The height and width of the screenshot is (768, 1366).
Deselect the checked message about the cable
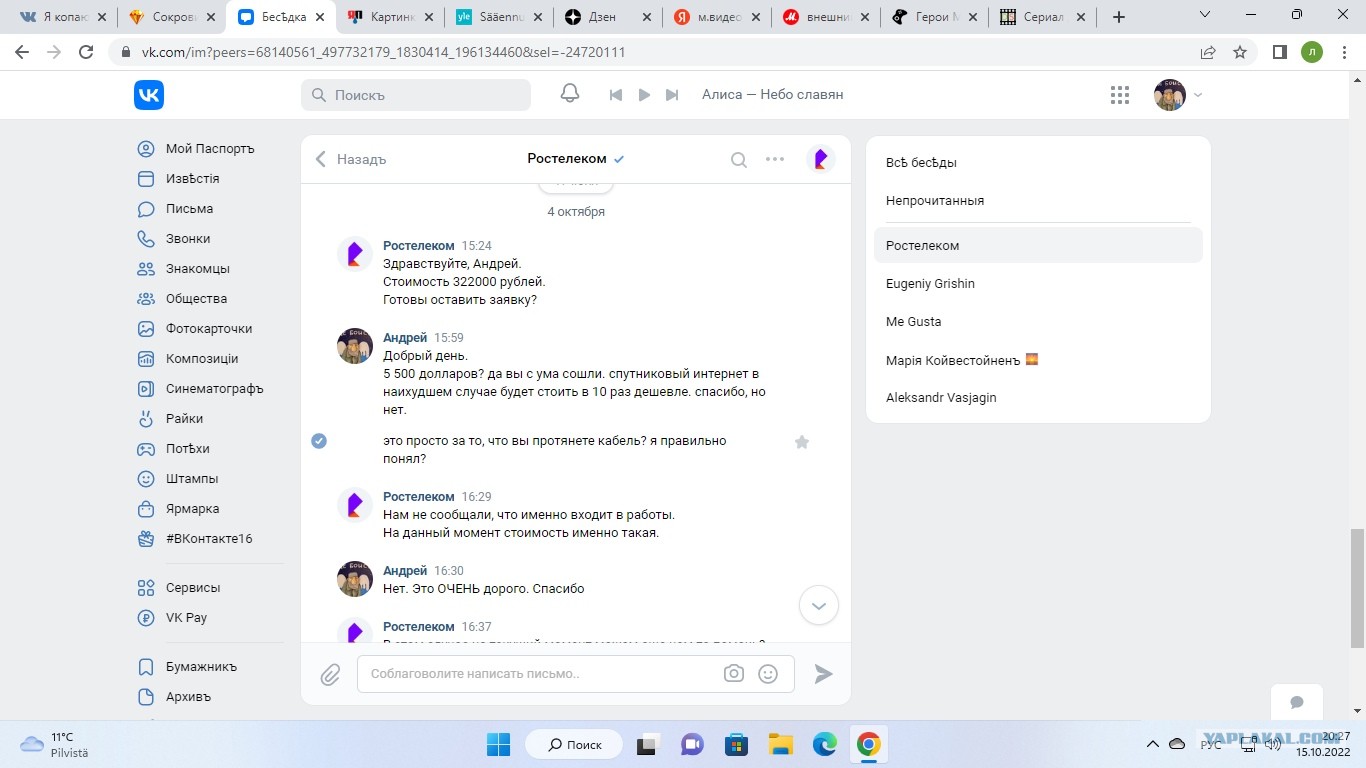(x=319, y=441)
